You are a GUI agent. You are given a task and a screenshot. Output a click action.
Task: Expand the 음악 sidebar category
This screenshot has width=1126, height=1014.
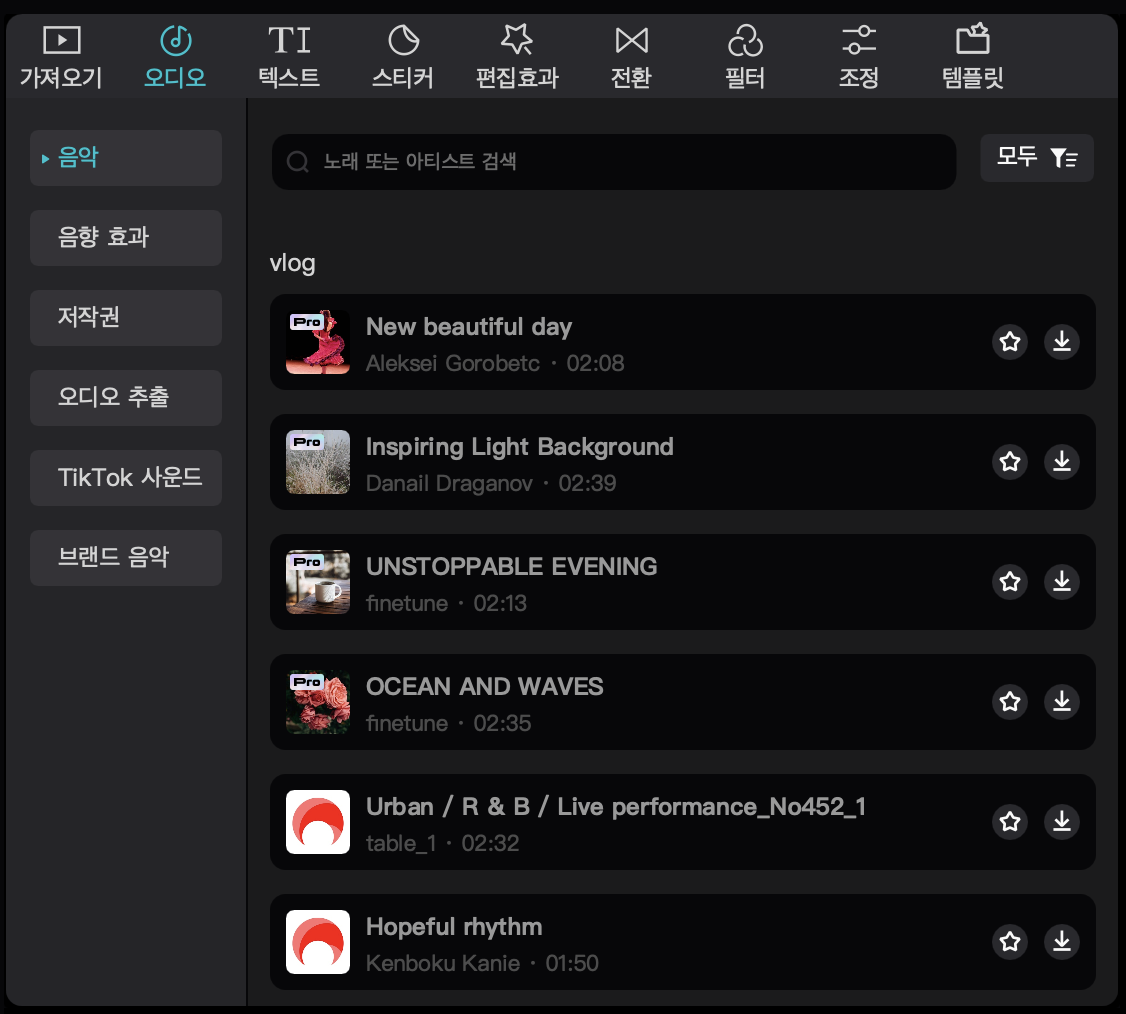[125, 158]
